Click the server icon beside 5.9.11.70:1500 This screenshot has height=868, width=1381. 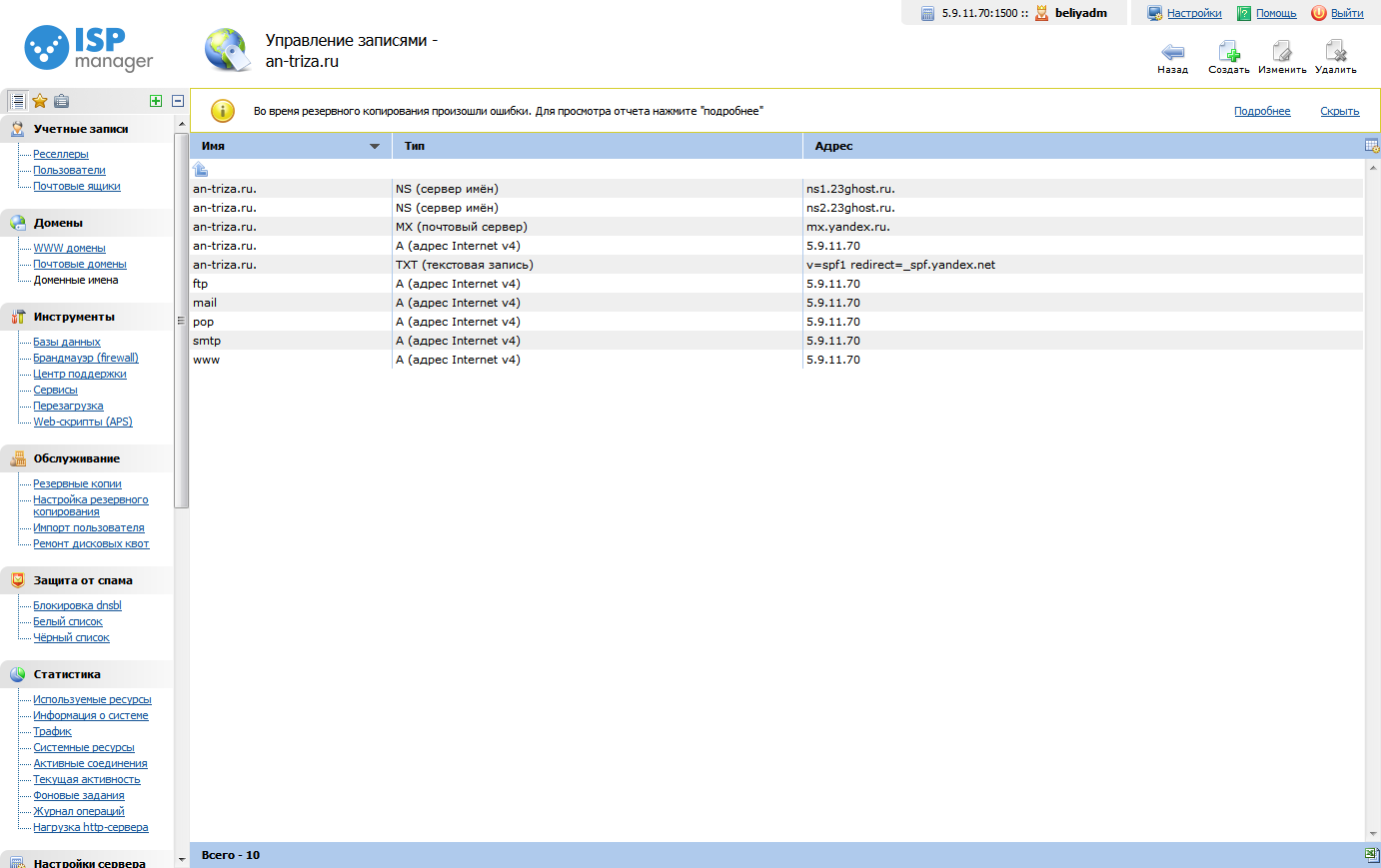[x=927, y=13]
